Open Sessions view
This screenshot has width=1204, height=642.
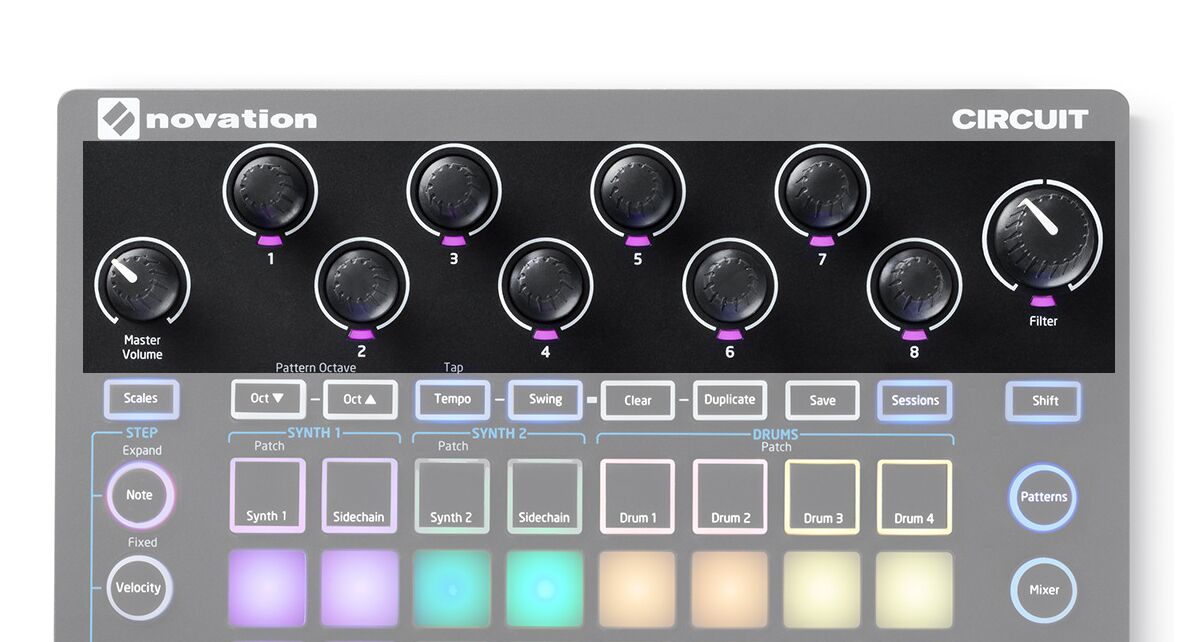pos(915,400)
